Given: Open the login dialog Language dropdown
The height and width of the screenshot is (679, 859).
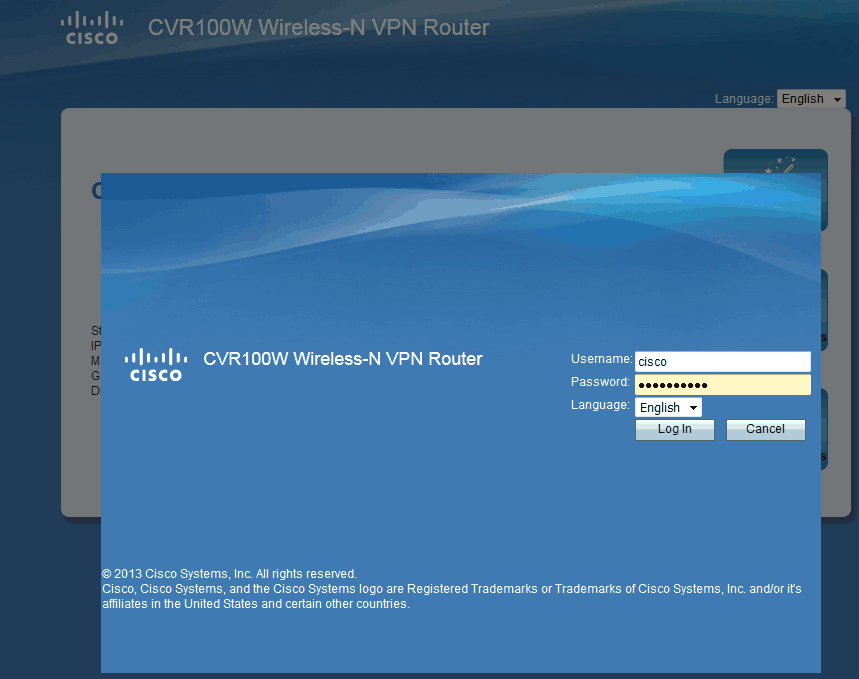Looking at the screenshot, I should (x=668, y=407).
